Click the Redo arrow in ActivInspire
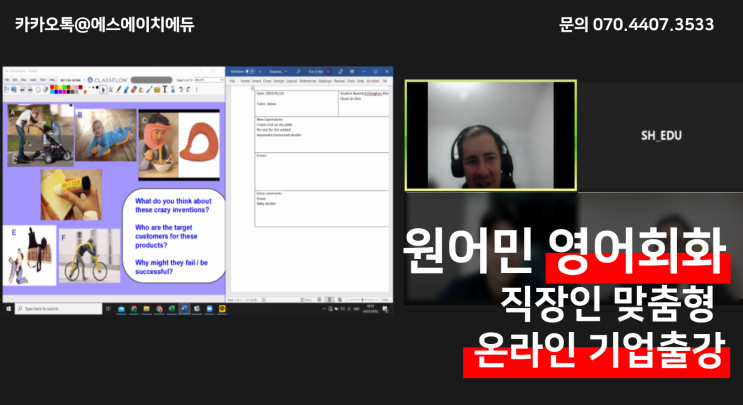743x405 pixels. point(188,89)
